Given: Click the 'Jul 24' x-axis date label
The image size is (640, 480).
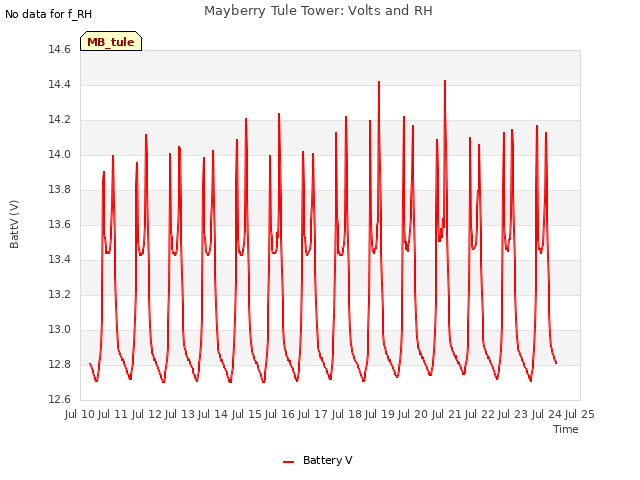Looking at the screenshot, I should tap(547, 414).
